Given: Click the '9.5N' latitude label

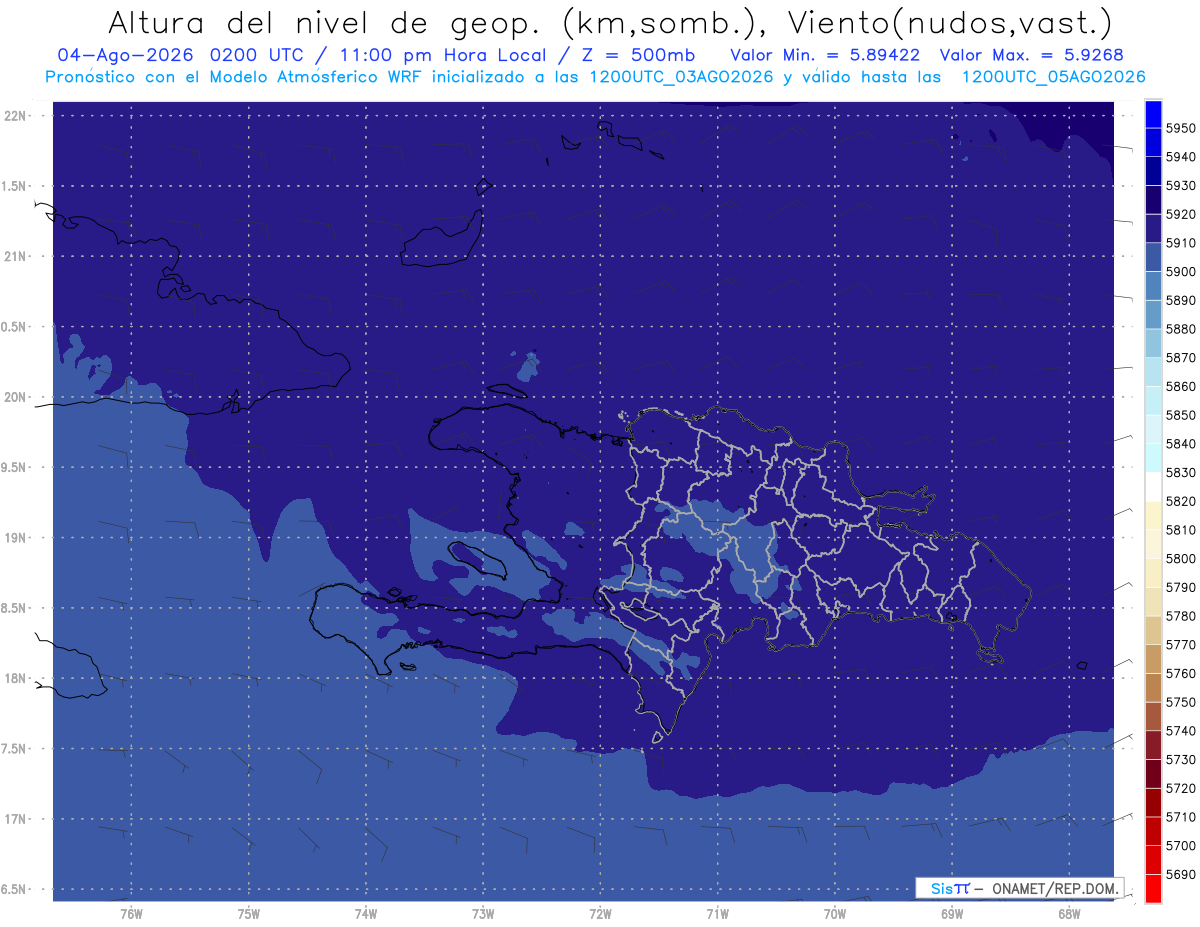Looking at the screenshot, I should pyautogui.click(x=15, y=467).
